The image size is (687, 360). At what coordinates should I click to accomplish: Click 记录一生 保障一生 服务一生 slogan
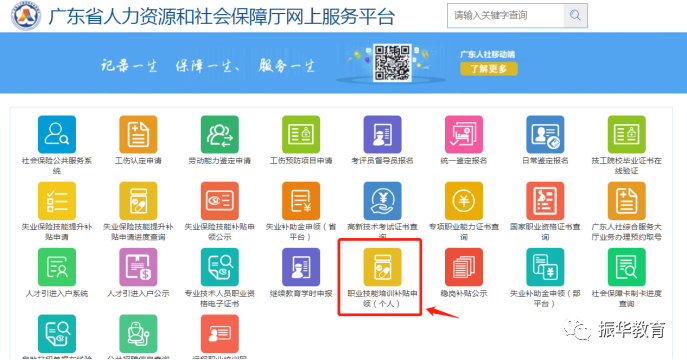point(208,66)
